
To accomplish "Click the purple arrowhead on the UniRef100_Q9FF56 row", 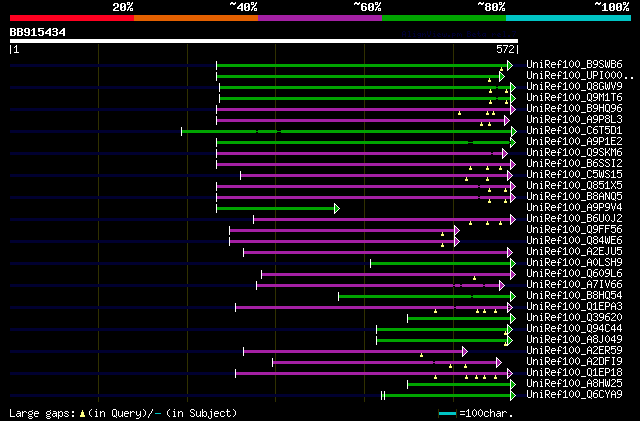I will tap(457, 231).
